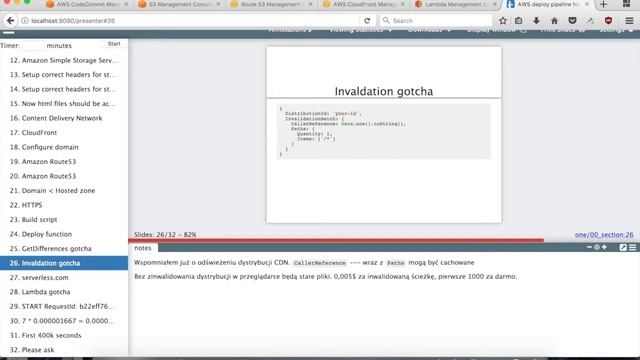640x360 pixels.
Task: Click the red slide progress bar
Action: point(336,240)
